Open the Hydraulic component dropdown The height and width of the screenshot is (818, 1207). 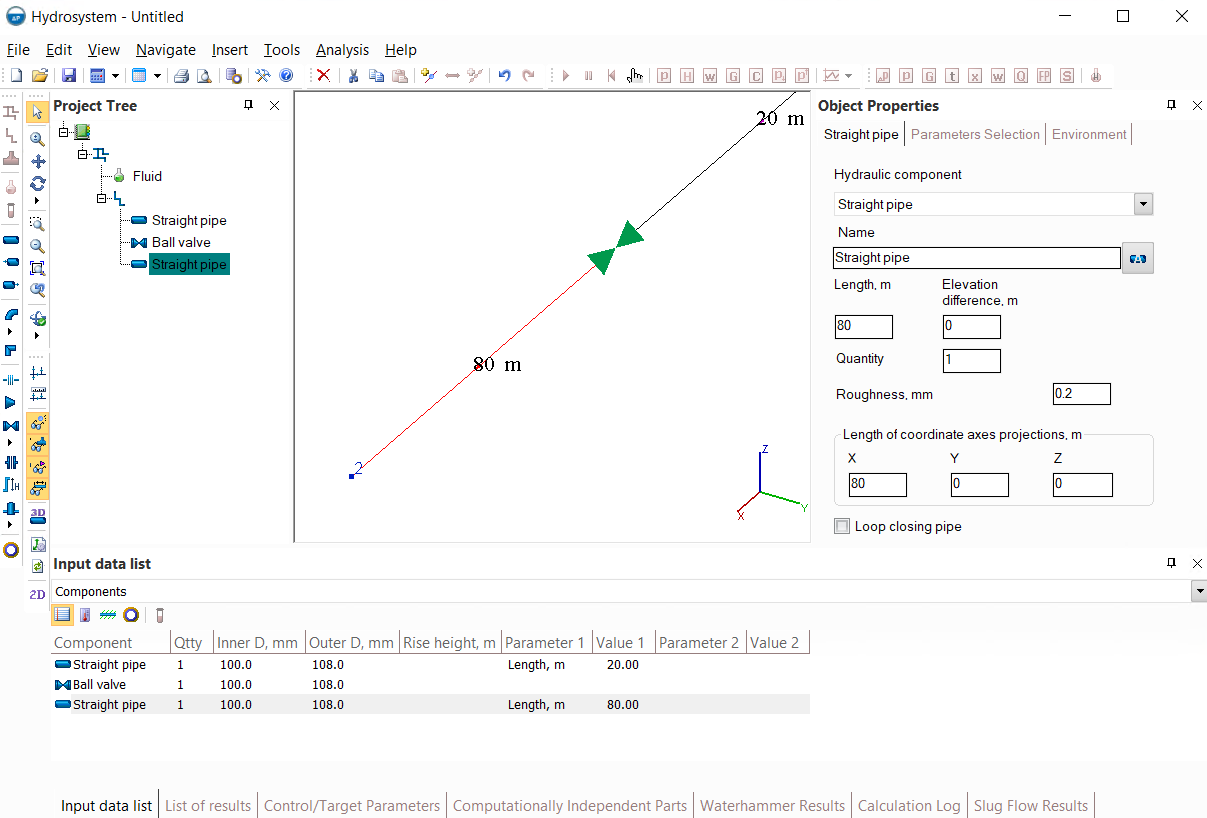click(1143, 204)
